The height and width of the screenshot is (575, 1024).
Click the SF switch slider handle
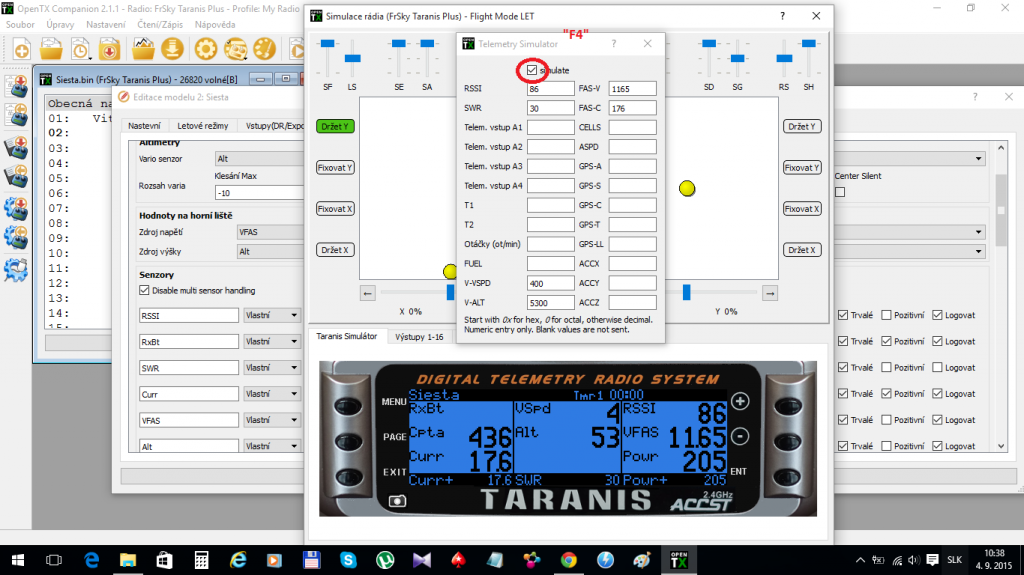(x=328, y=44)
